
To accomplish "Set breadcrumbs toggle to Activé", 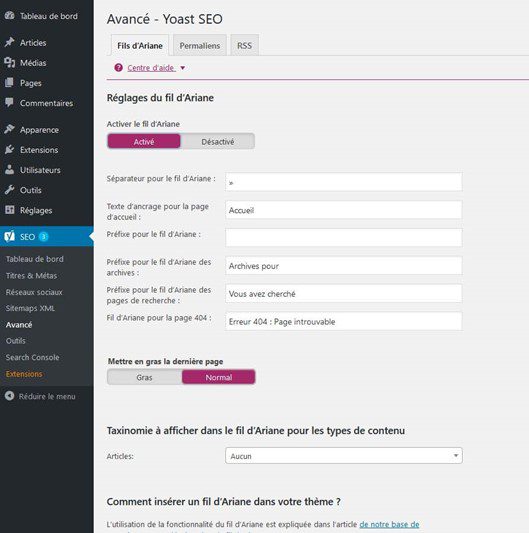I will pyautogui.click(x=144, y=141).
